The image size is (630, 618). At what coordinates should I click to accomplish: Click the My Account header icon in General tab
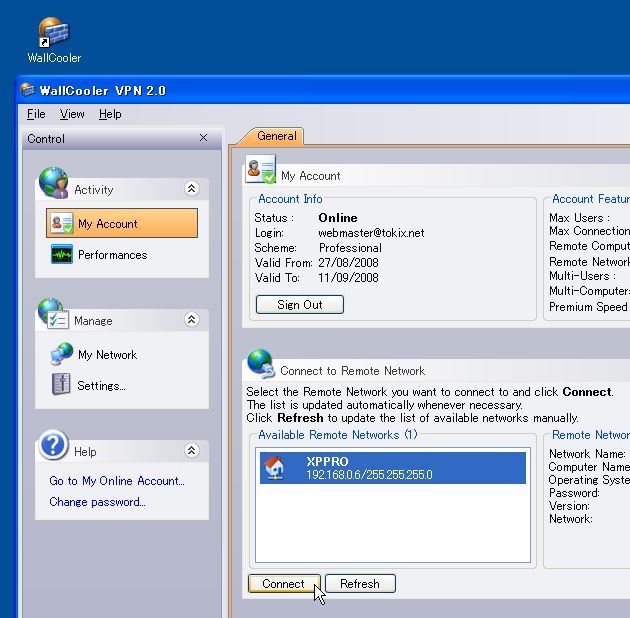coord(261,169)
